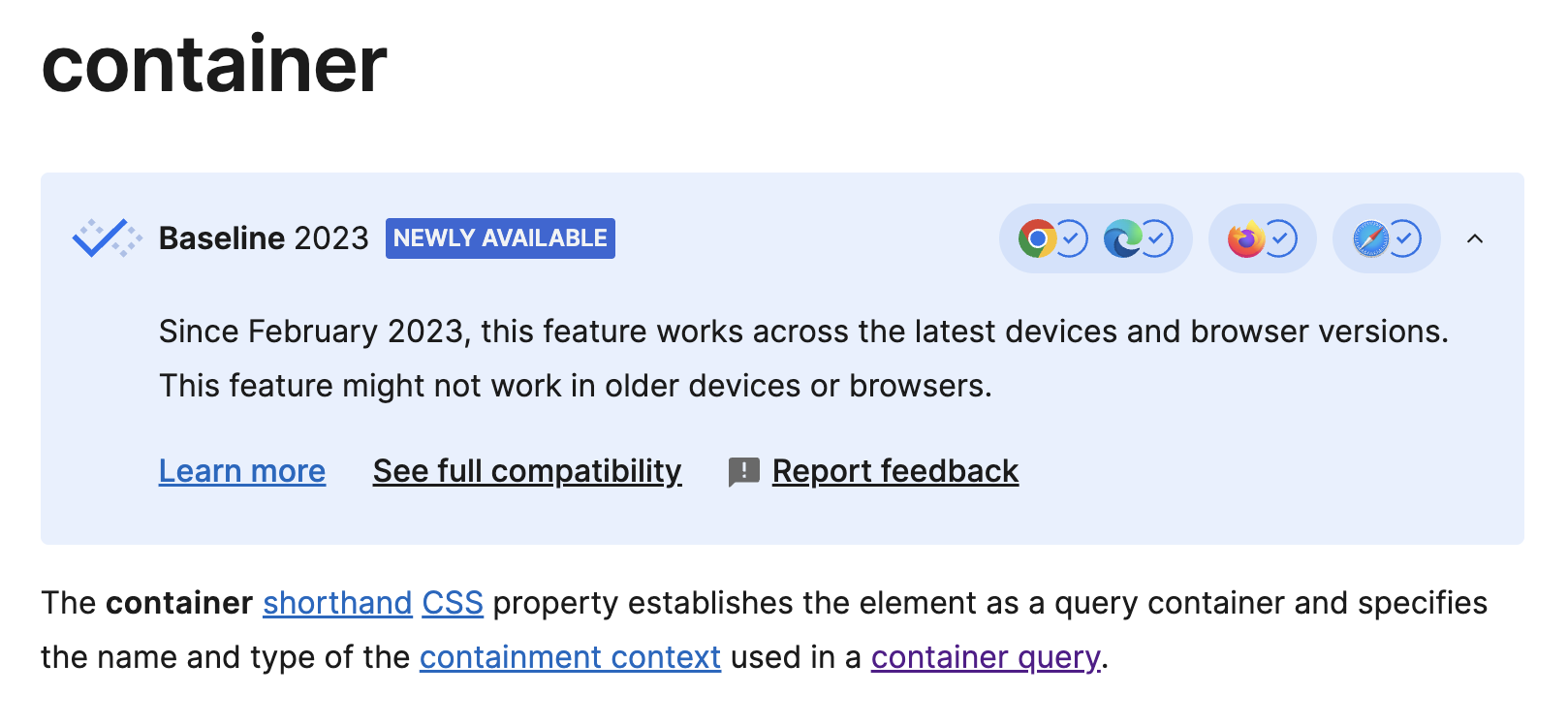
Task: Click the container page heading
Action: point(212,63)
